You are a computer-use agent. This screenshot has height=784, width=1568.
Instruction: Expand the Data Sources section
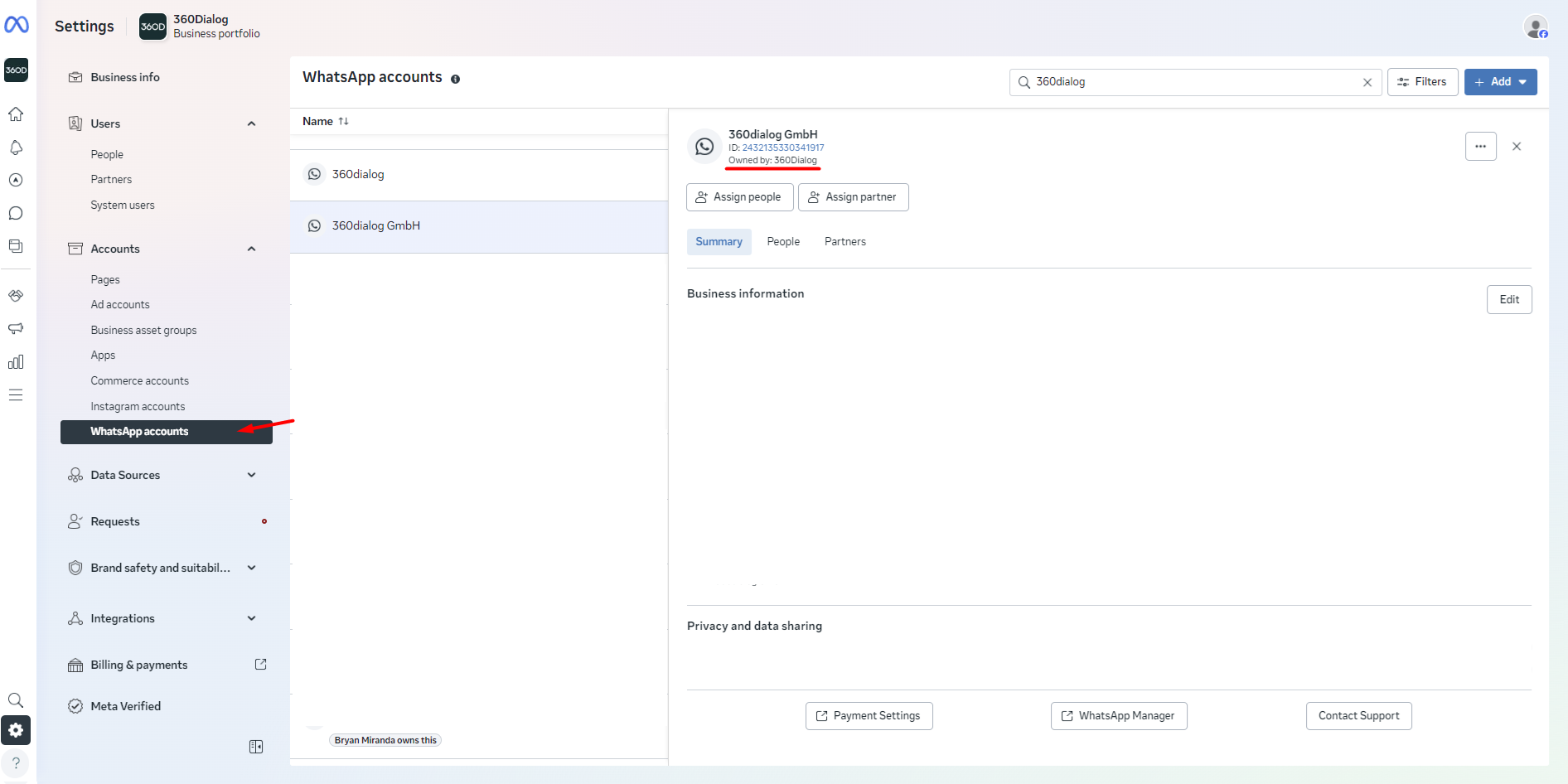(x=251, y=475)
